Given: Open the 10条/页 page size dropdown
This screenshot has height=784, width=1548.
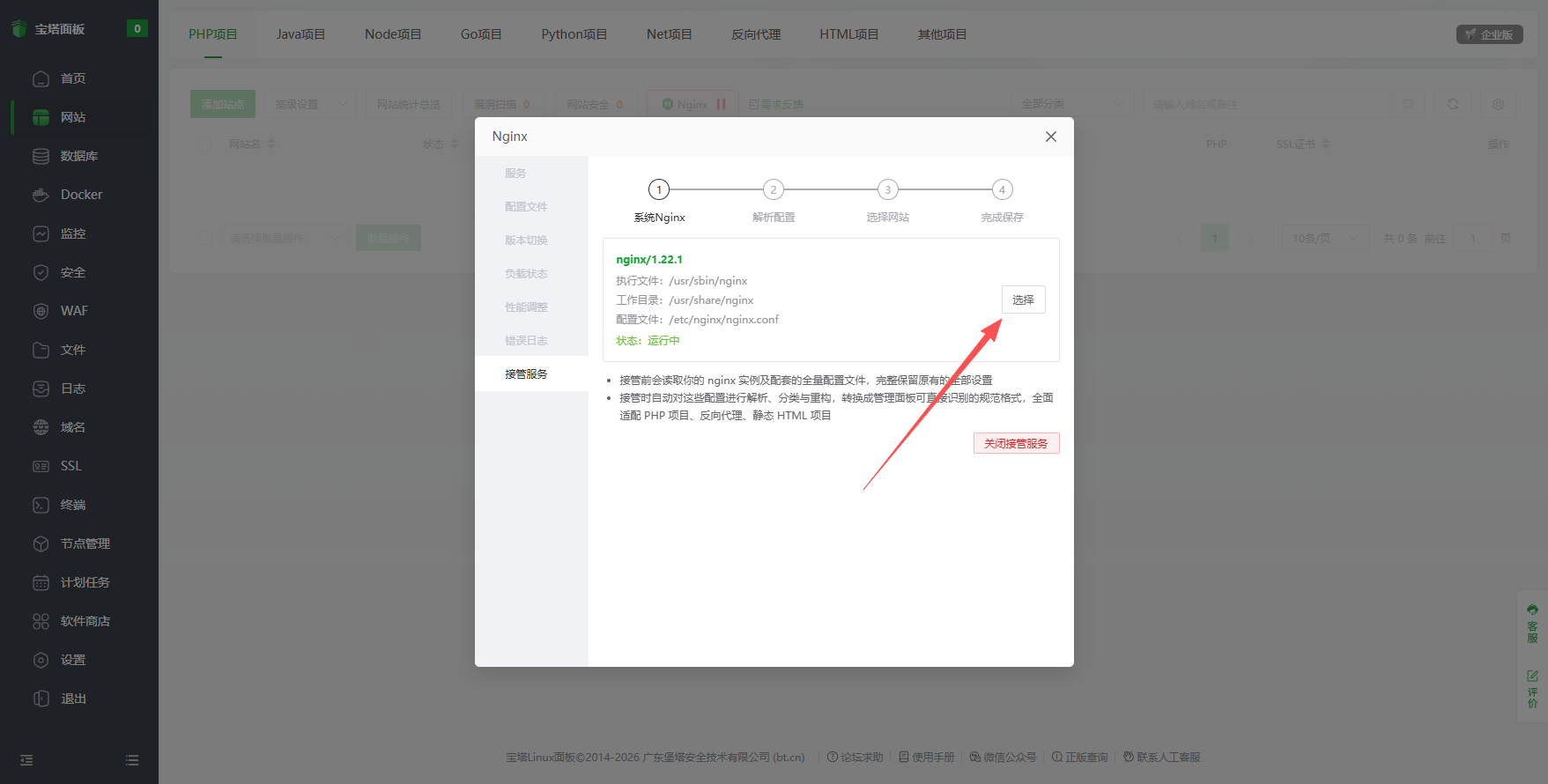Looking at the screenshot, I should 1326,238.
